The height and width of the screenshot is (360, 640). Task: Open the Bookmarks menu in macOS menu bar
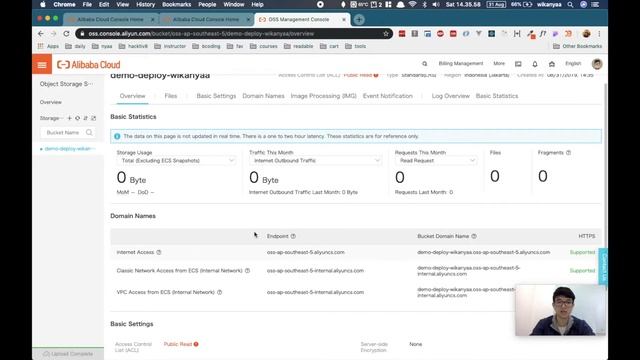point(176,4)
